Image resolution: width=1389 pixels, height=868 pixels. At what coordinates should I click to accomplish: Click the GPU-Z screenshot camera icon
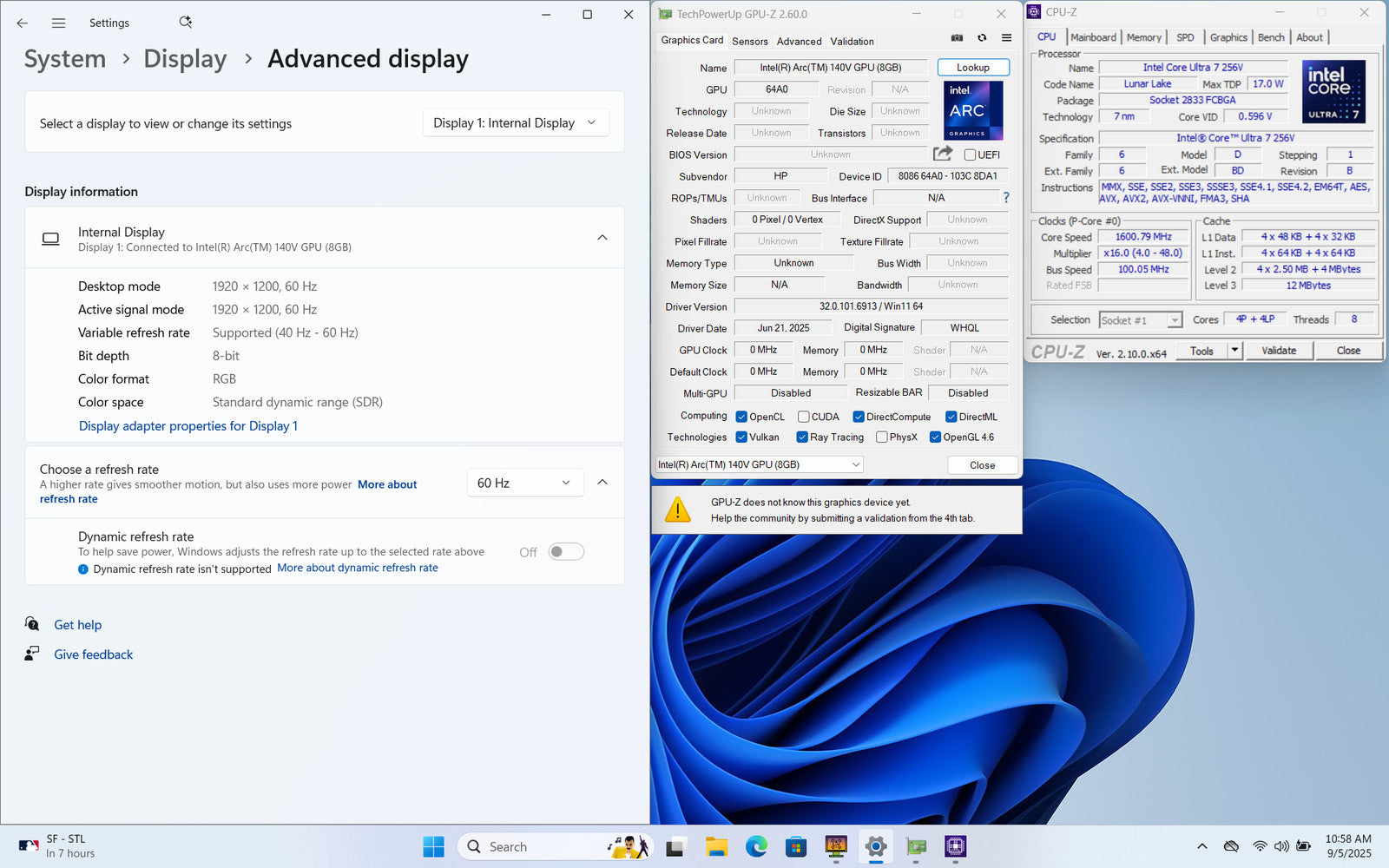click(957, 38)
